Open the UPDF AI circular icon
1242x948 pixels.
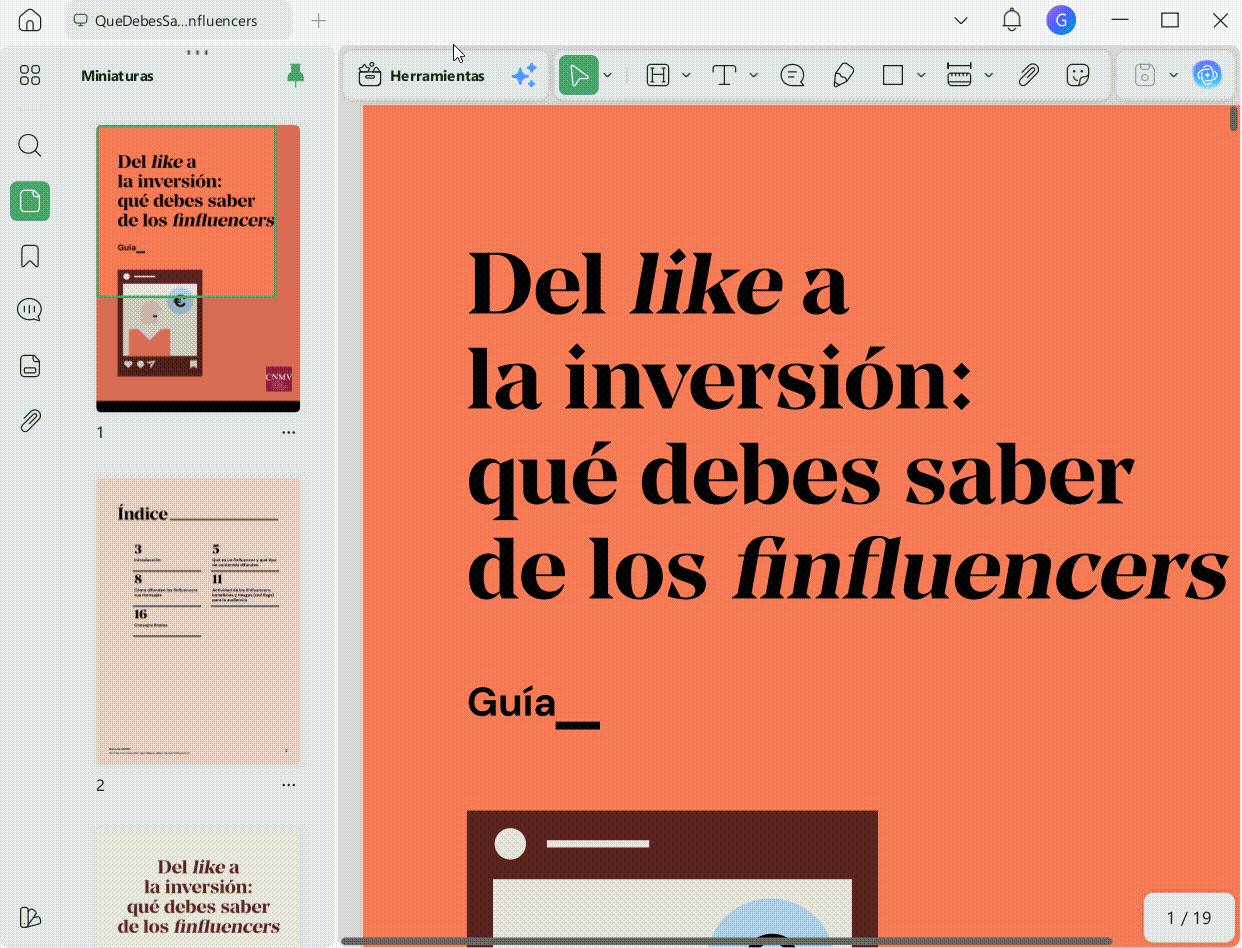[1208, 75]
